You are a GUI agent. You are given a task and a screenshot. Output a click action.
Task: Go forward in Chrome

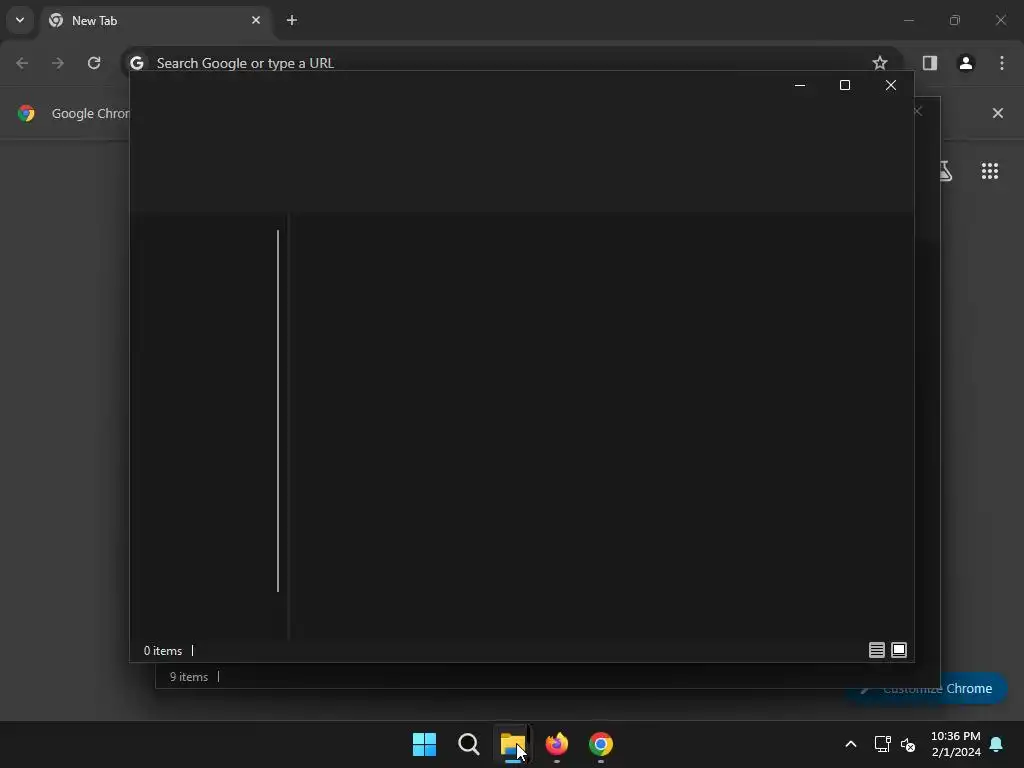(58, 63)
